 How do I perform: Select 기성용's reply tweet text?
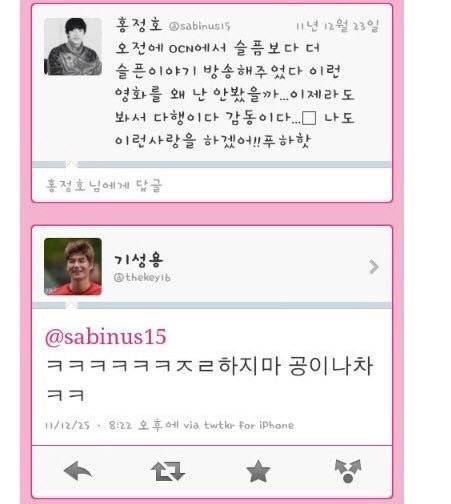coord(209,380)
